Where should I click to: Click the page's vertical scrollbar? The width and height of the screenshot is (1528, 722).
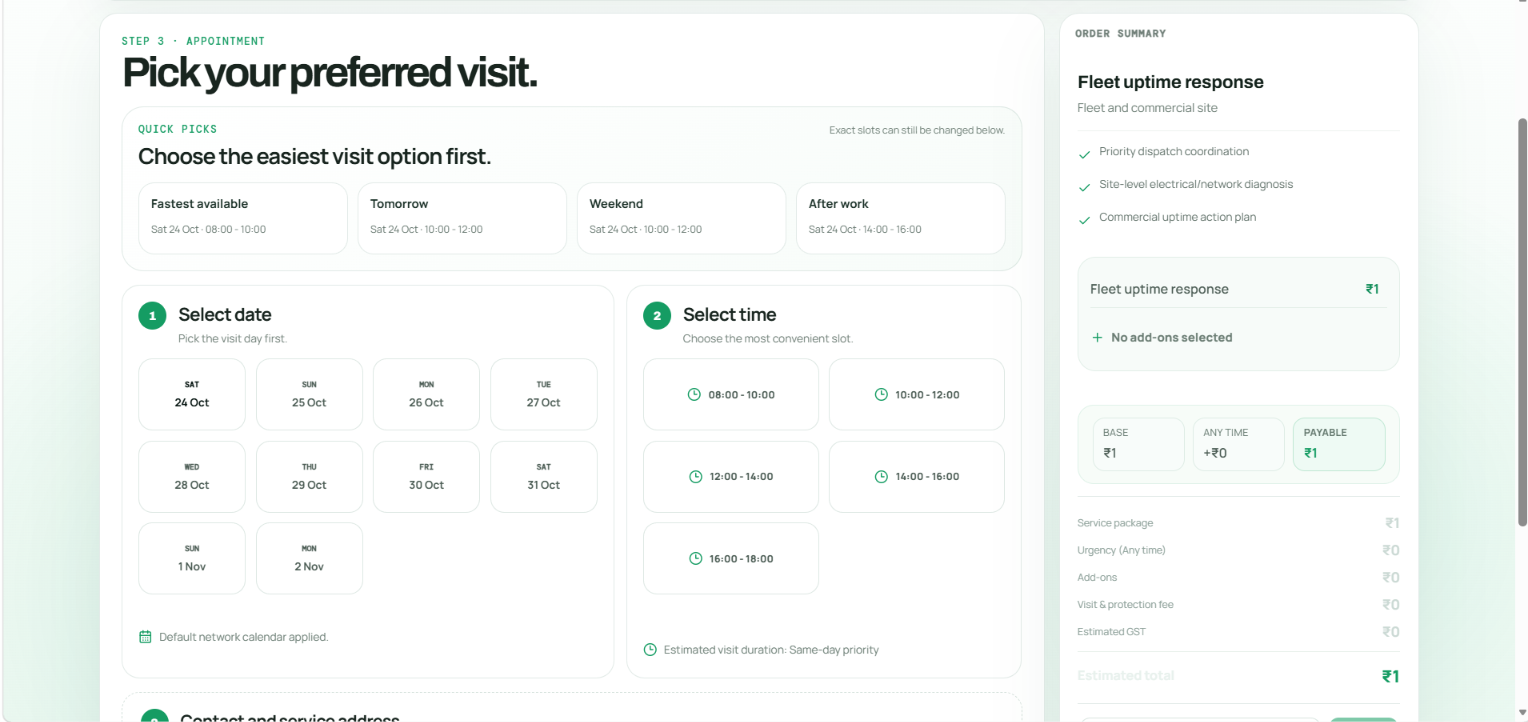click(x=1522, y=320)
